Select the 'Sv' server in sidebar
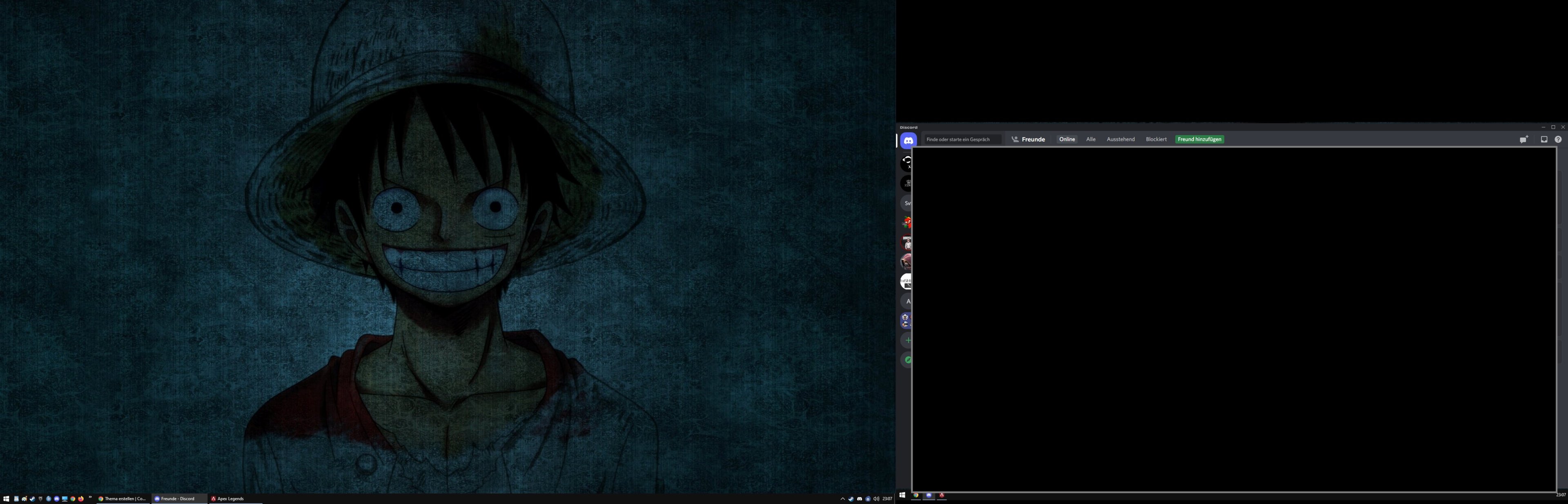 908,203
